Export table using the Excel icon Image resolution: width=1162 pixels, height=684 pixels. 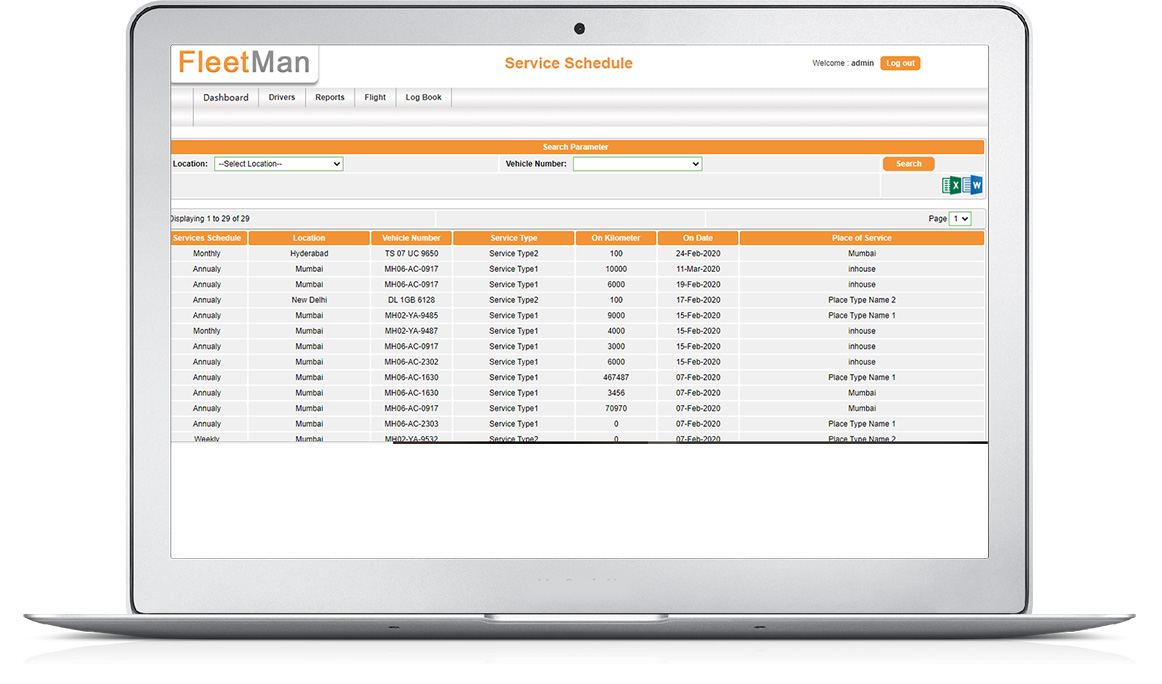click(x=951, y=186)
